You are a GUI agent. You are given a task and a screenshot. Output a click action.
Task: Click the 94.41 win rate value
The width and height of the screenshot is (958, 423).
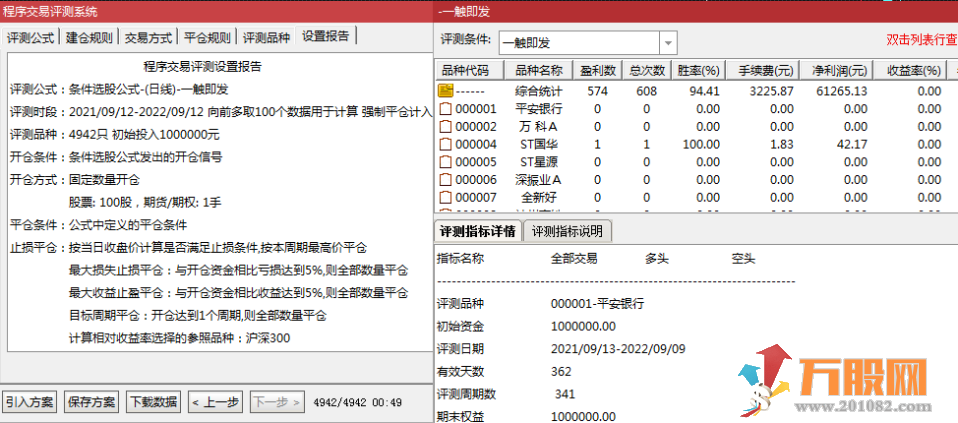(x=704, y=92)
